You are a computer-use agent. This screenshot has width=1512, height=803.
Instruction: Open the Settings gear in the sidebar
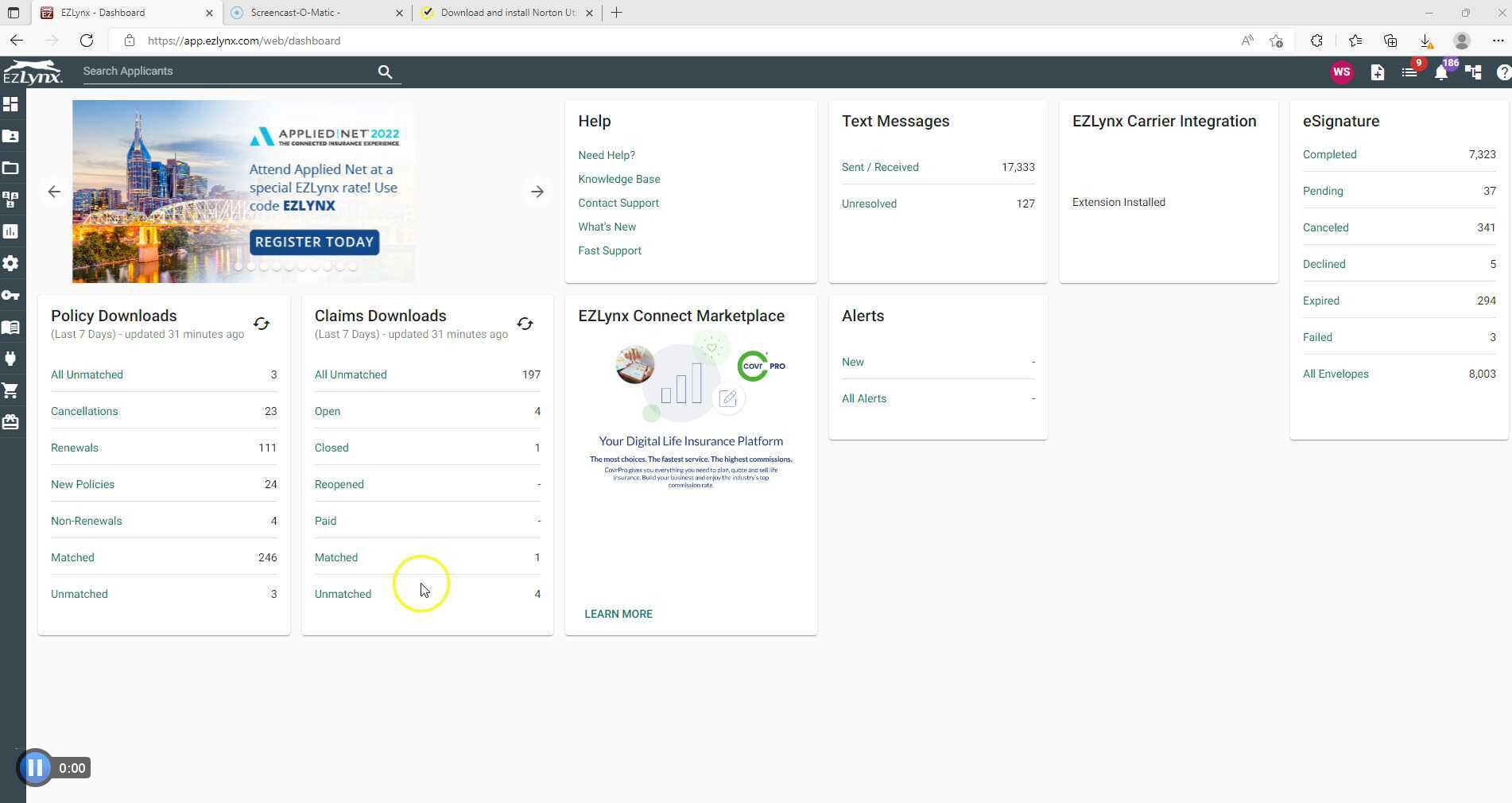12,263
